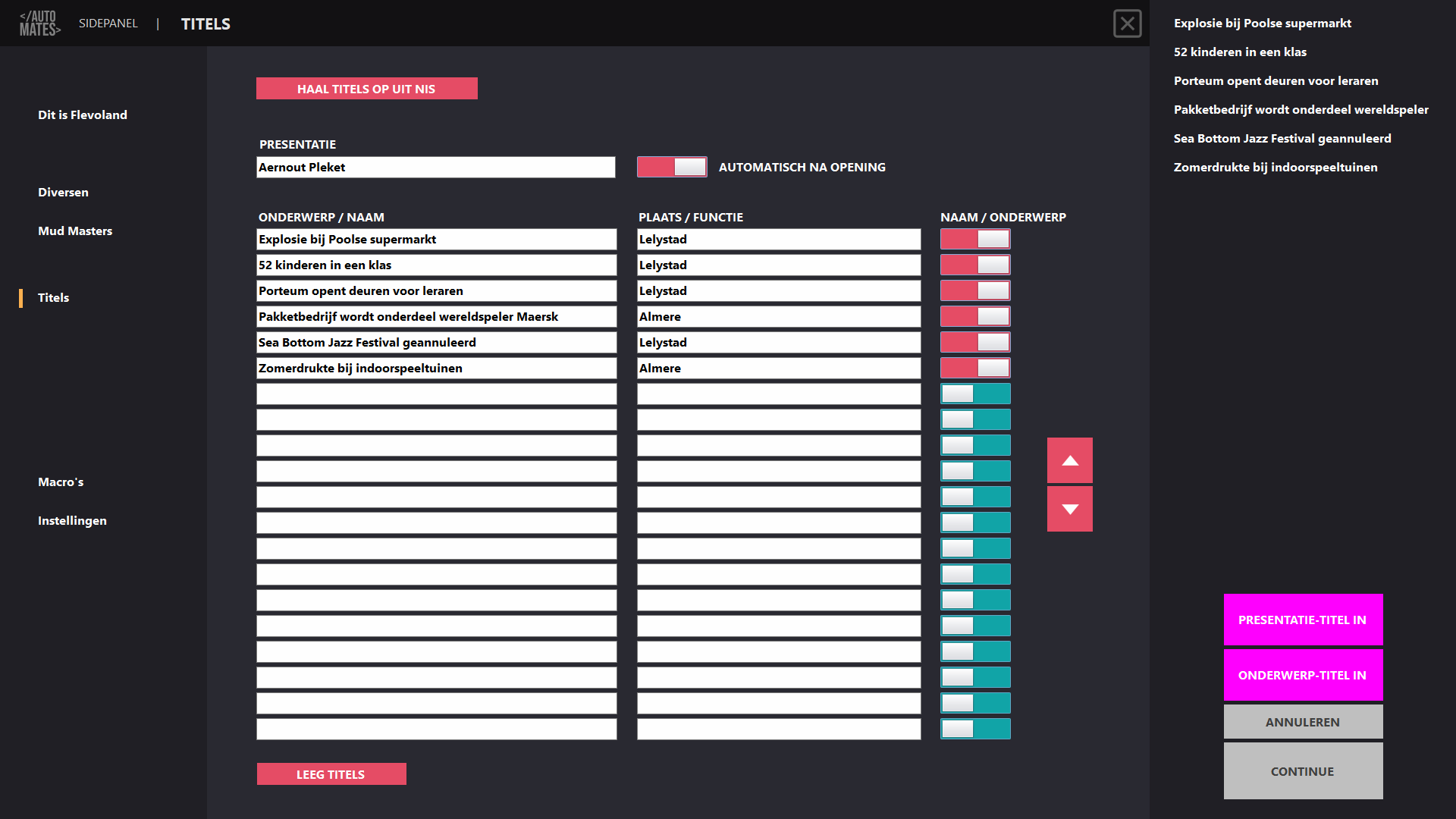Toggle the first teal switch below Zomerdrukte row
The image size is (1456, 819).
coord(975,394)
